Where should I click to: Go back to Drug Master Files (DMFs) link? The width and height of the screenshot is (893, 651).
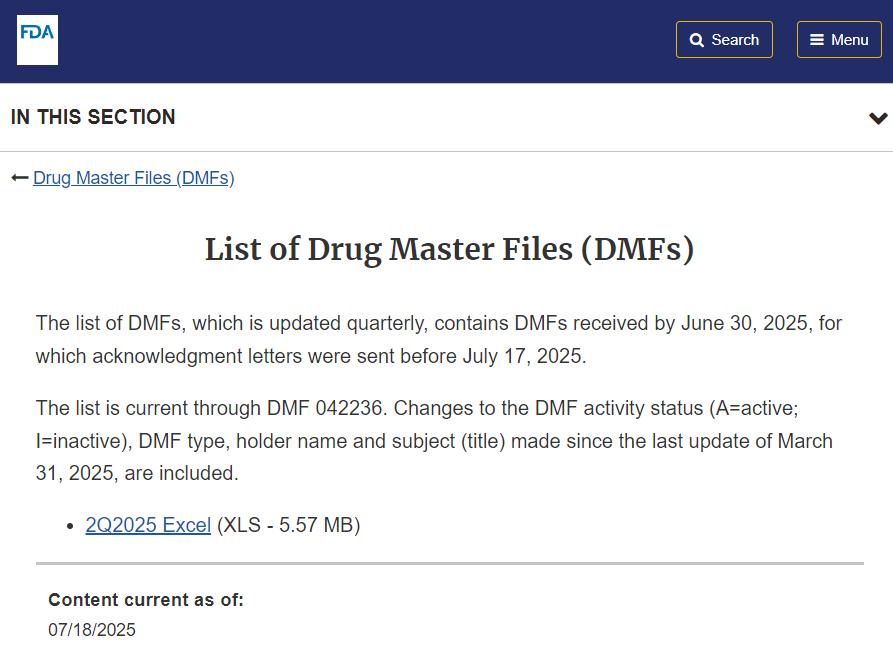tap(133, 178)
